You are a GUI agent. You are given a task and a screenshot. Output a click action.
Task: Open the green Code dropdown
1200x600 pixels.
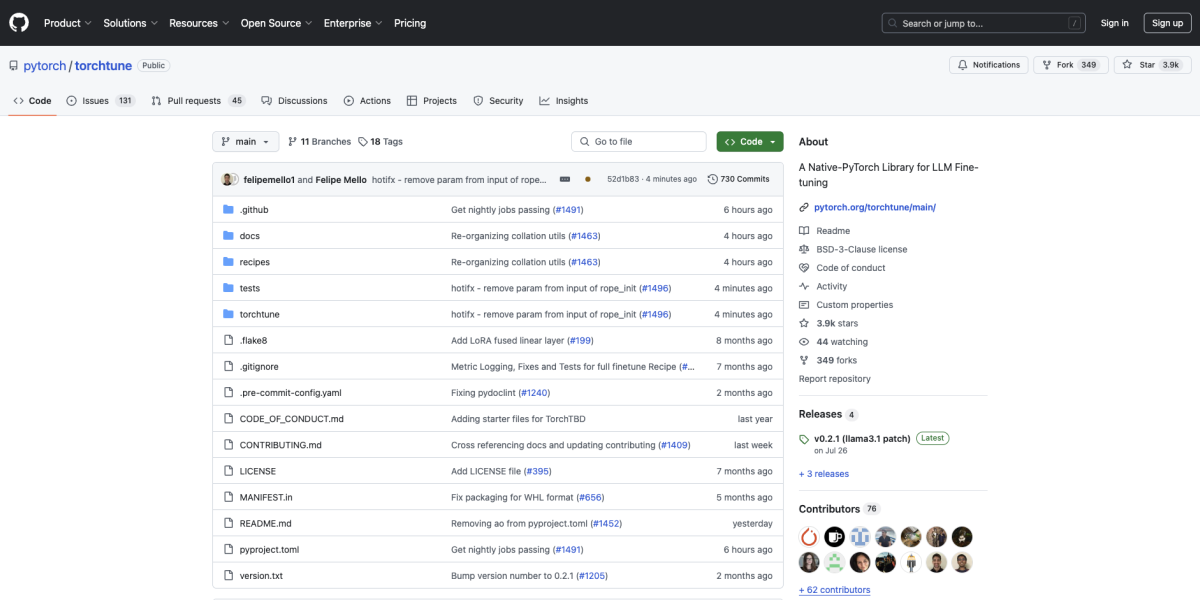point(750,142)
